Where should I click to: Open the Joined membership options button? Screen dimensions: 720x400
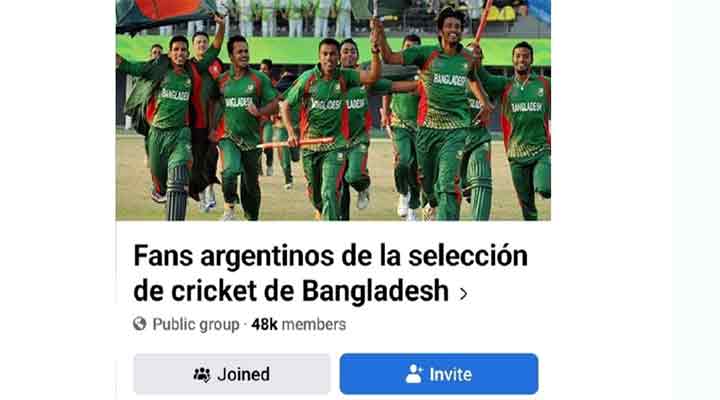point(231,374)
